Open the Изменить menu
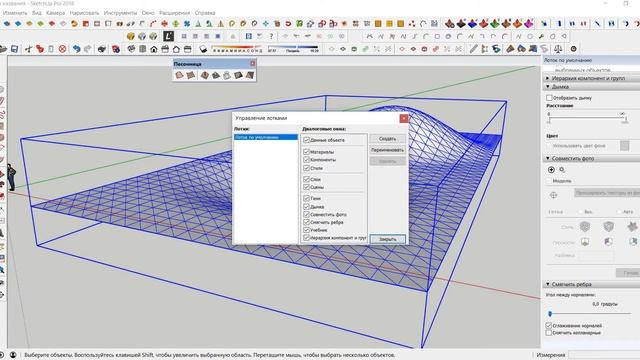 pyautogui.click(x=15, y=13)
